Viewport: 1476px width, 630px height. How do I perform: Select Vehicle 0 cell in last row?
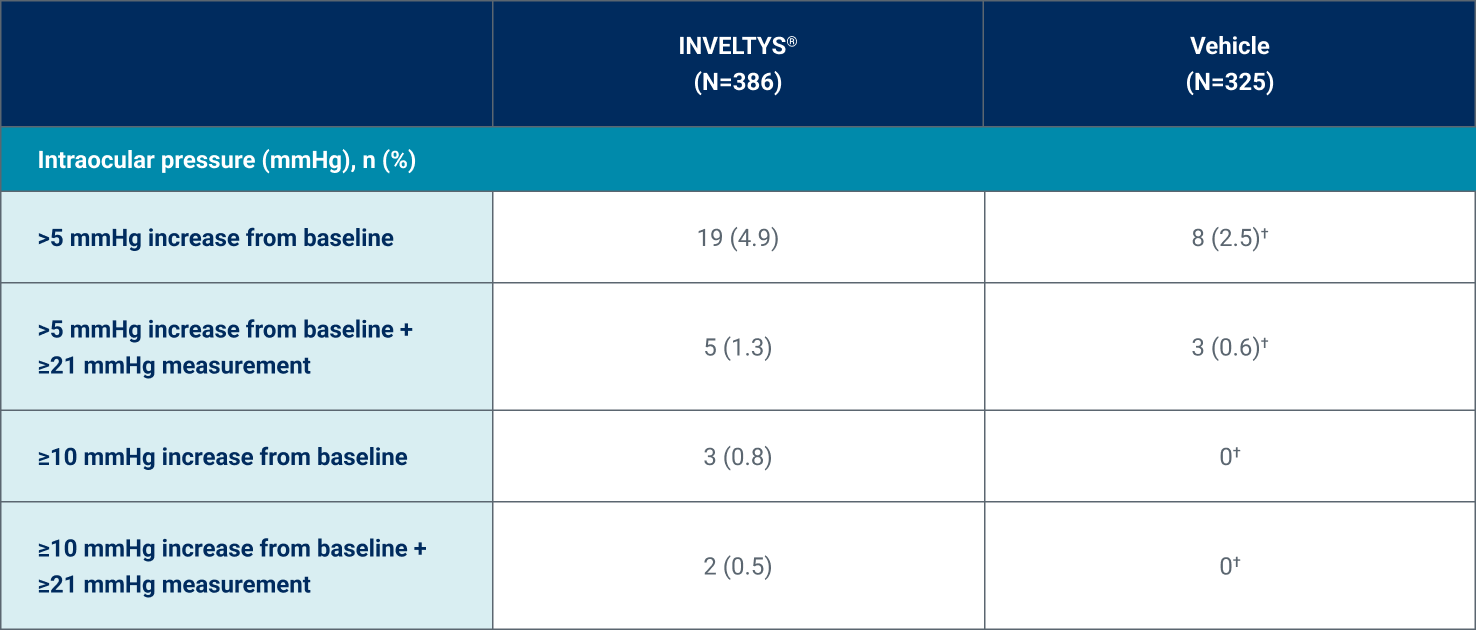[x=1230, y=566]
